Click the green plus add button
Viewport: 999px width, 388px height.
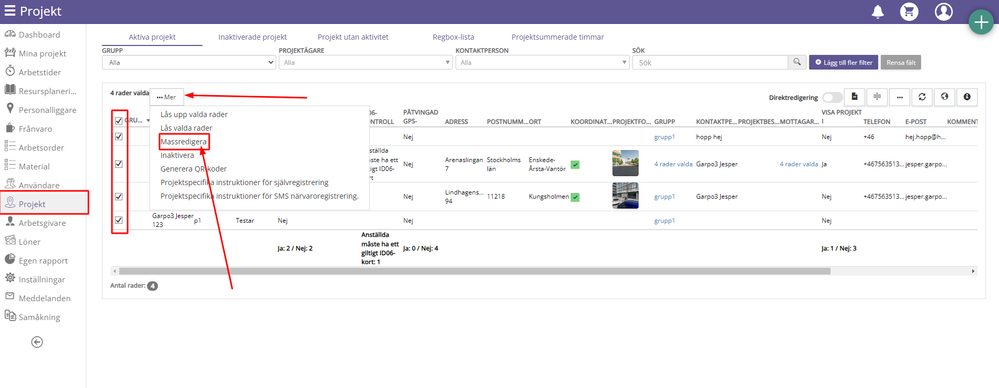(x=981, y=22)
